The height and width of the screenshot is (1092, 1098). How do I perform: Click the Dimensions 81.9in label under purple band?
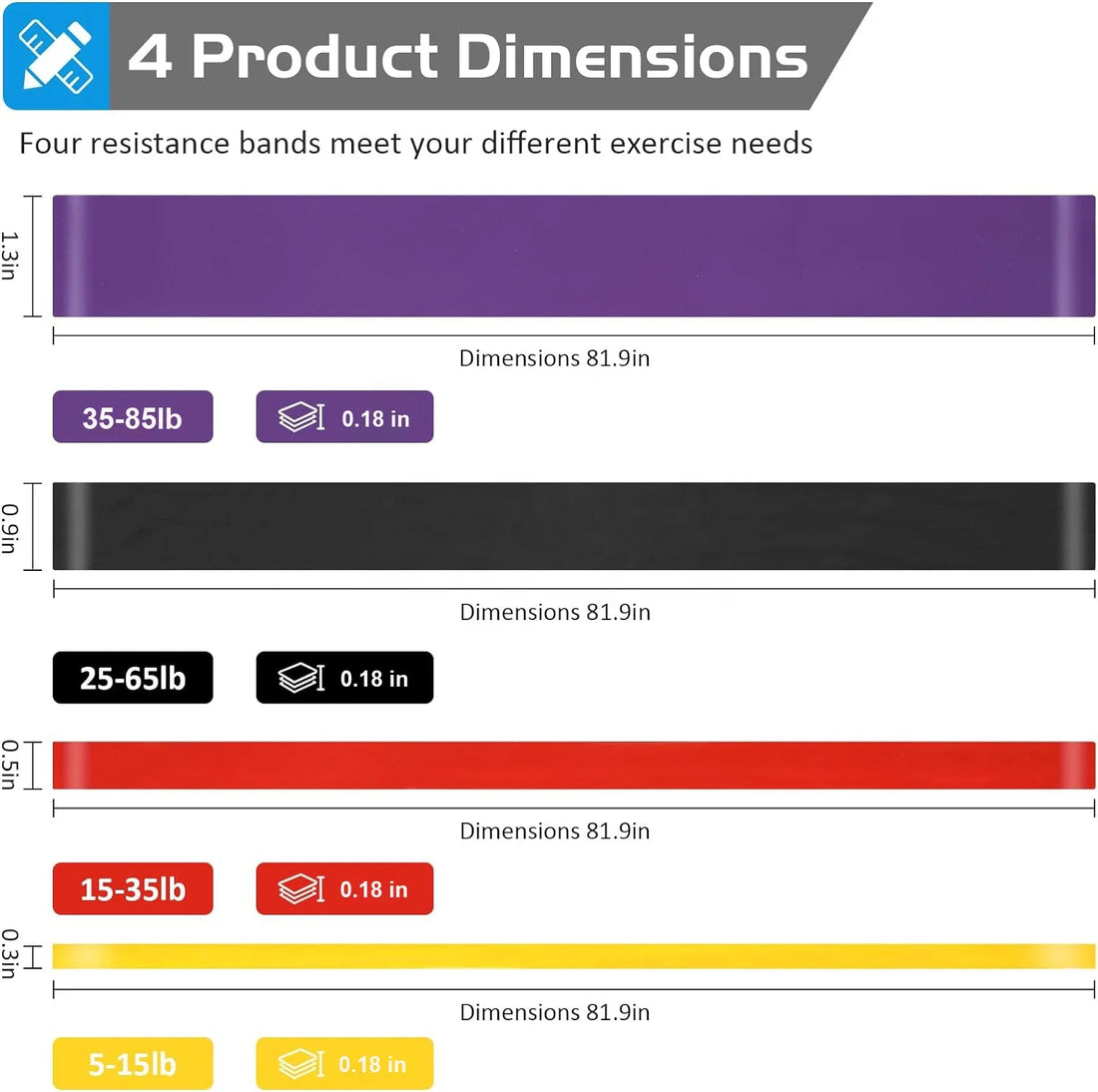click(x=554, y=358)
